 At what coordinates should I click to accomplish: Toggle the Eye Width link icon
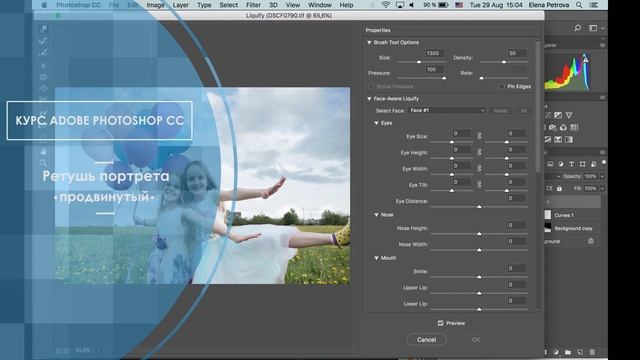pos(479,168)
